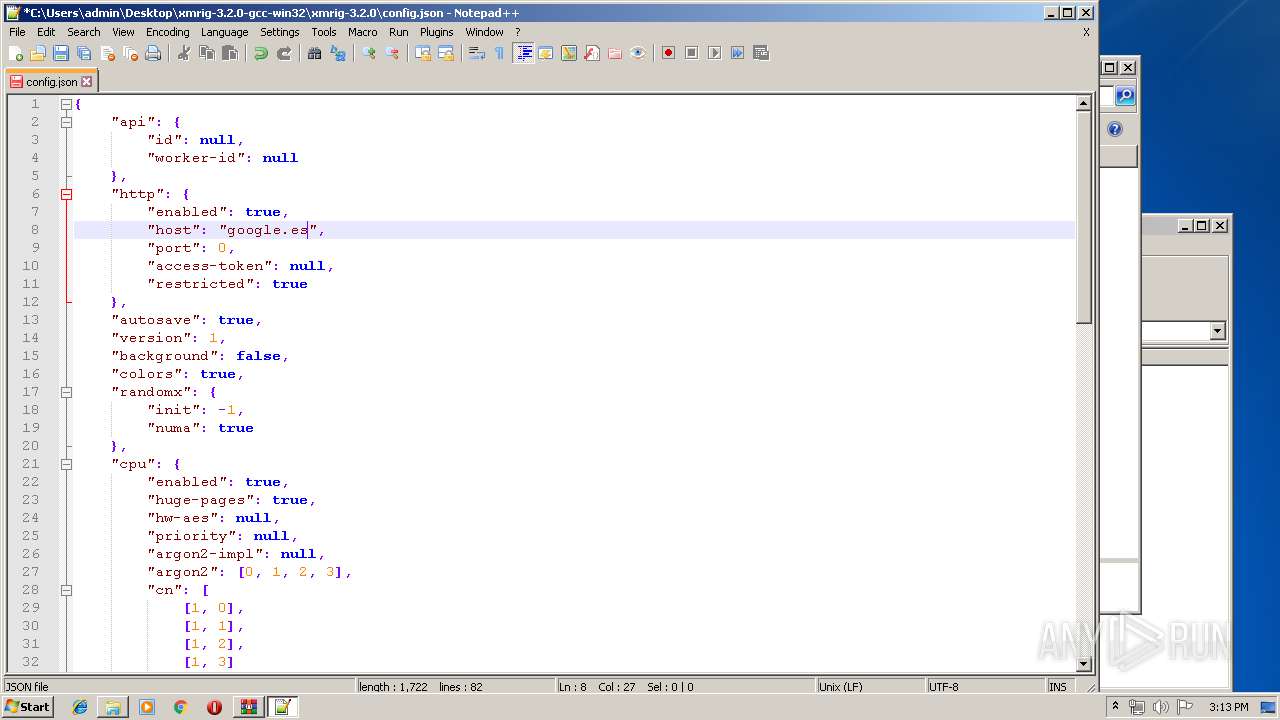Click the ? help menu
This screenshot has width=1280, height=720.
[517, 32]
